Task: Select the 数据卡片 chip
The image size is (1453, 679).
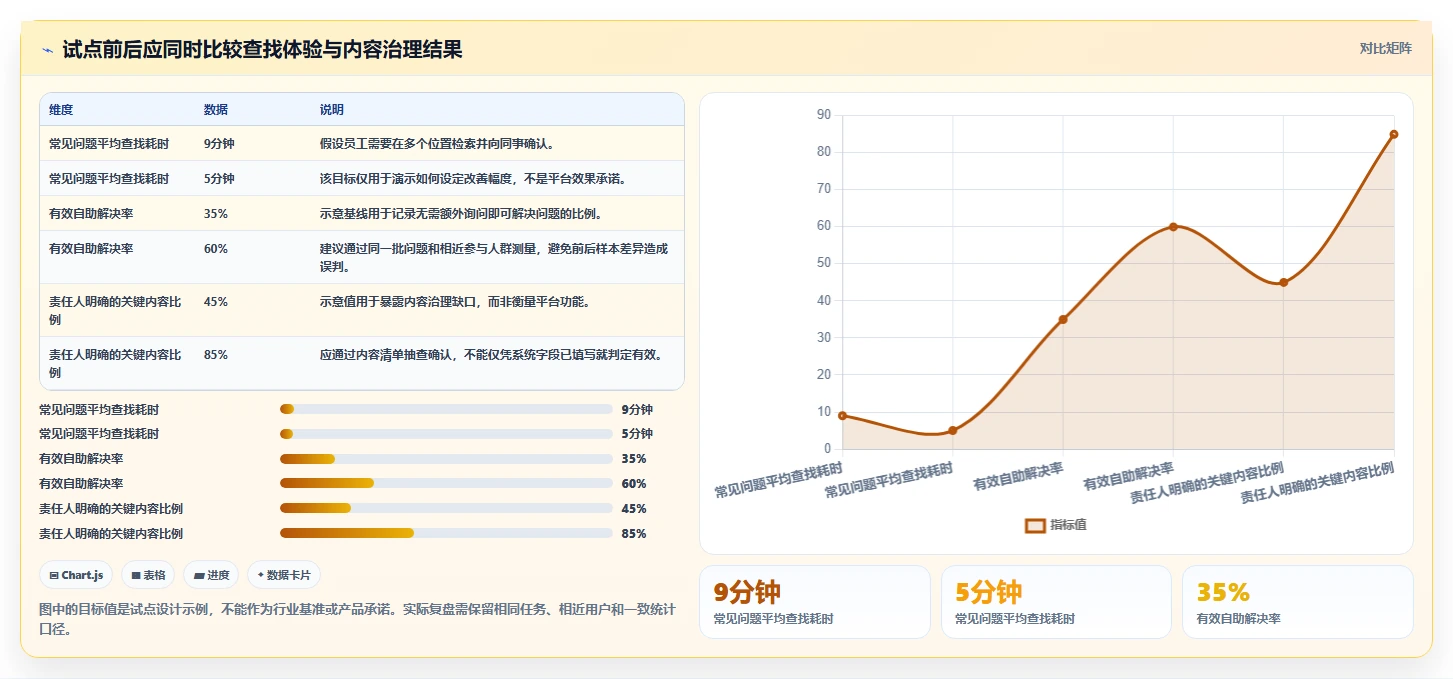Action: (x=284, y=575)
